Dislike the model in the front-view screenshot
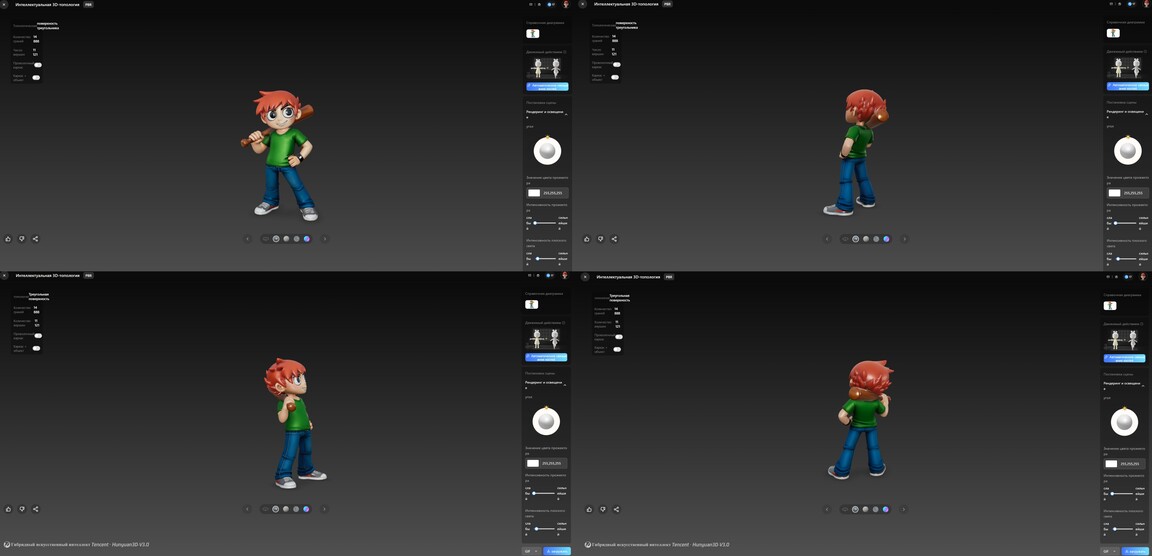This screenshot has width=1152, height=556. 21,239
